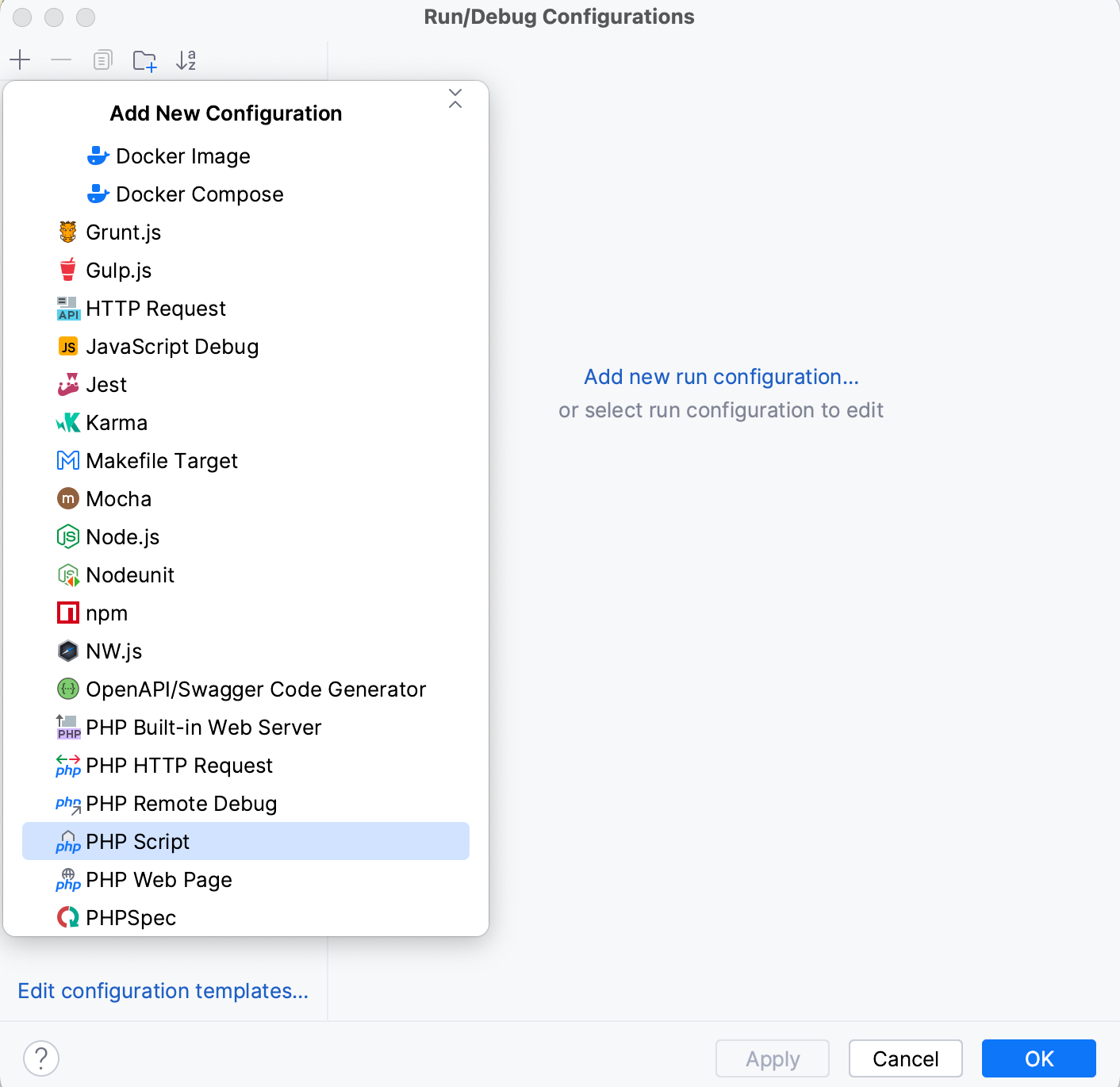The width and height of the screenshot is (1120, 1087).
Task: Dismiss the dialog with Cancel
Action: click(905, 1058)
